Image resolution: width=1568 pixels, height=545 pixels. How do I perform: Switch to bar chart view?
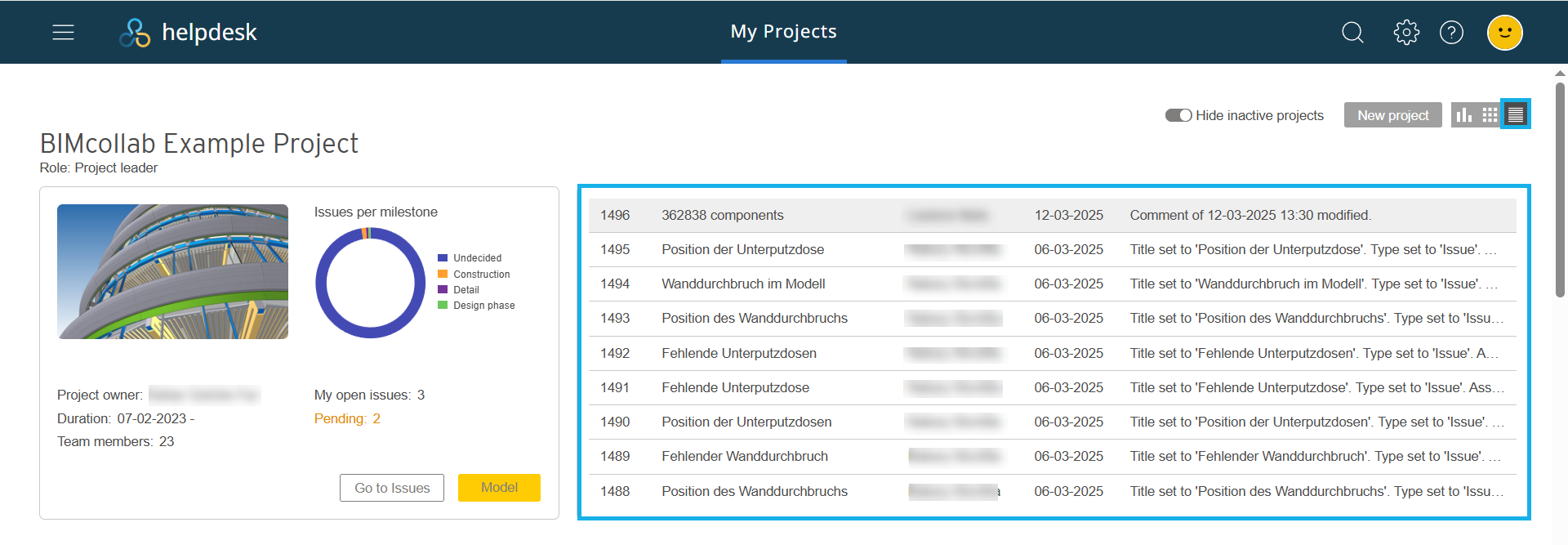click(1464, 115)
